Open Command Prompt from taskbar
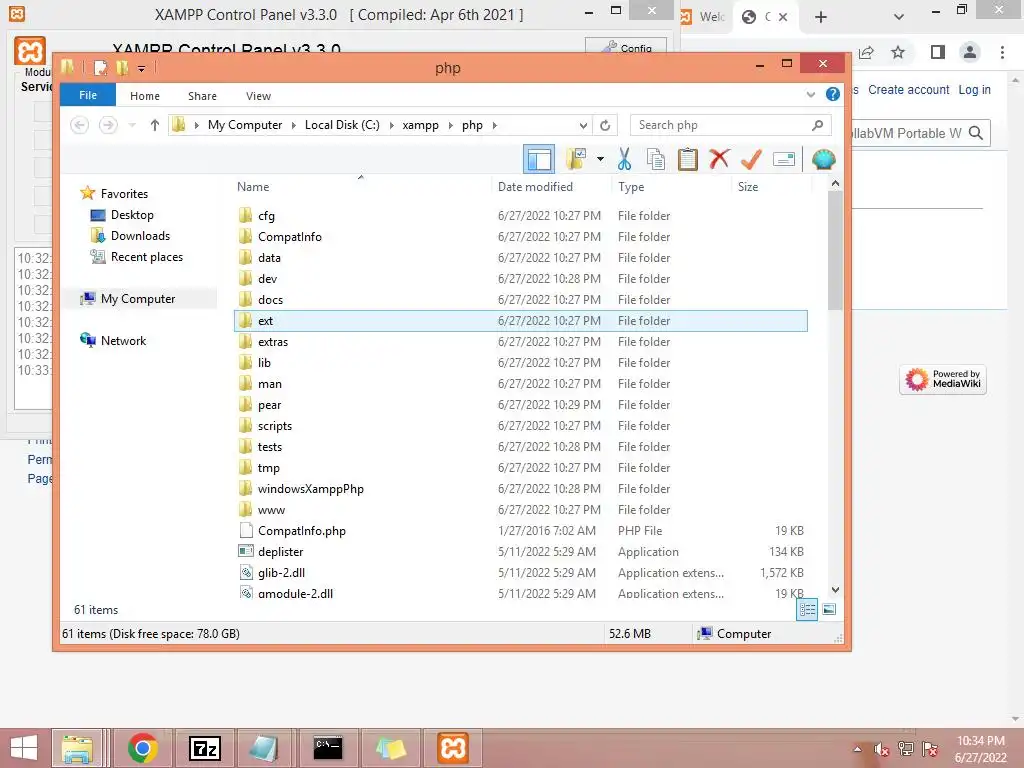The image size is (1024, 768). (x=327, y=748)
